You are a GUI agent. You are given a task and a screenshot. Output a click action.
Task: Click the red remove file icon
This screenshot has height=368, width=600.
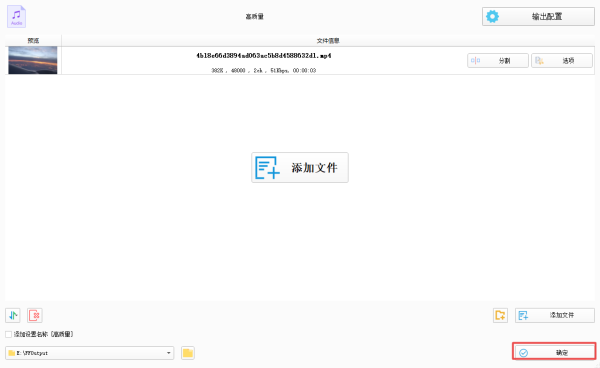pyautogui.click(x=35, y=315)
